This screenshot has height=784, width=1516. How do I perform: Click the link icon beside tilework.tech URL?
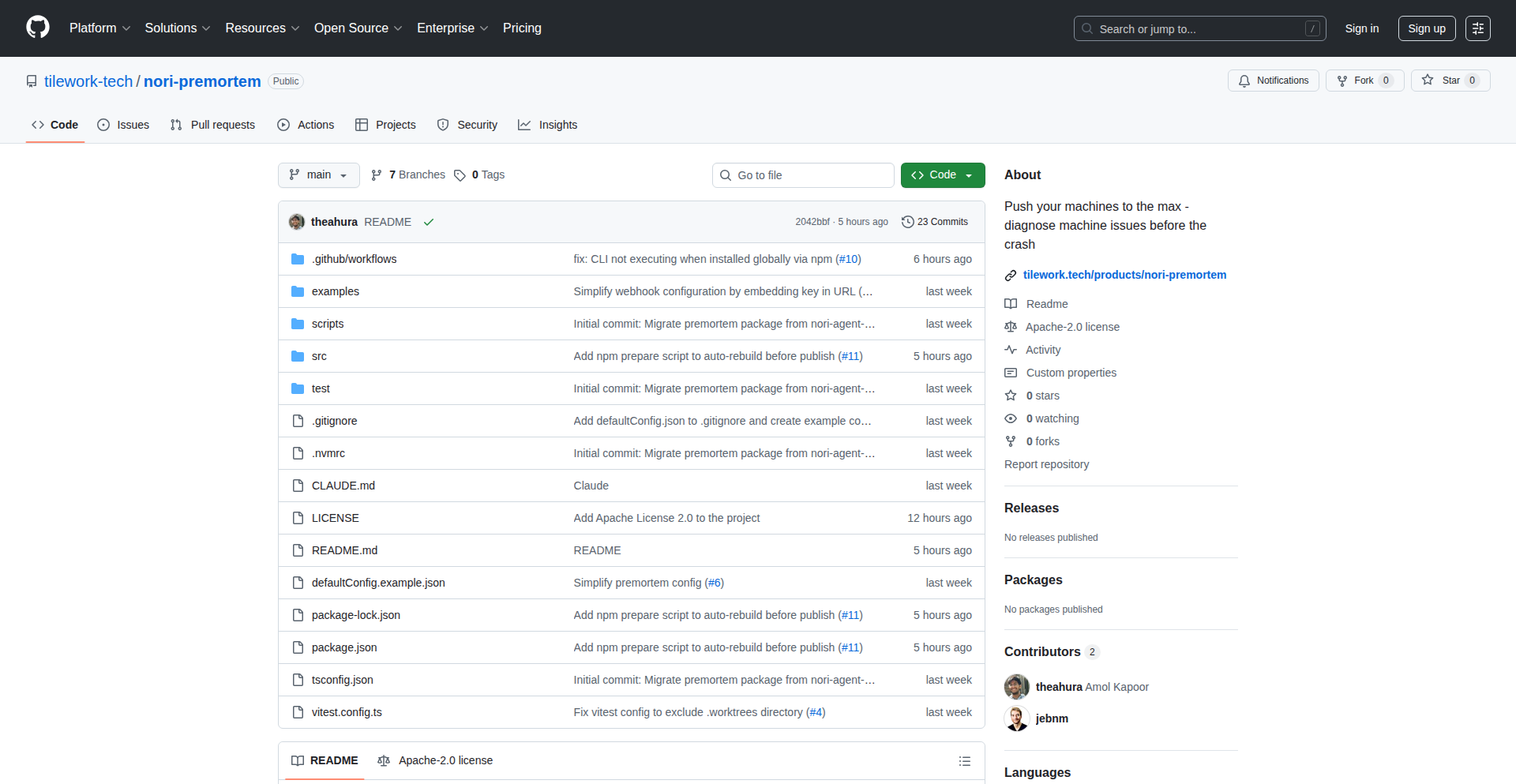pos(1011,276)
